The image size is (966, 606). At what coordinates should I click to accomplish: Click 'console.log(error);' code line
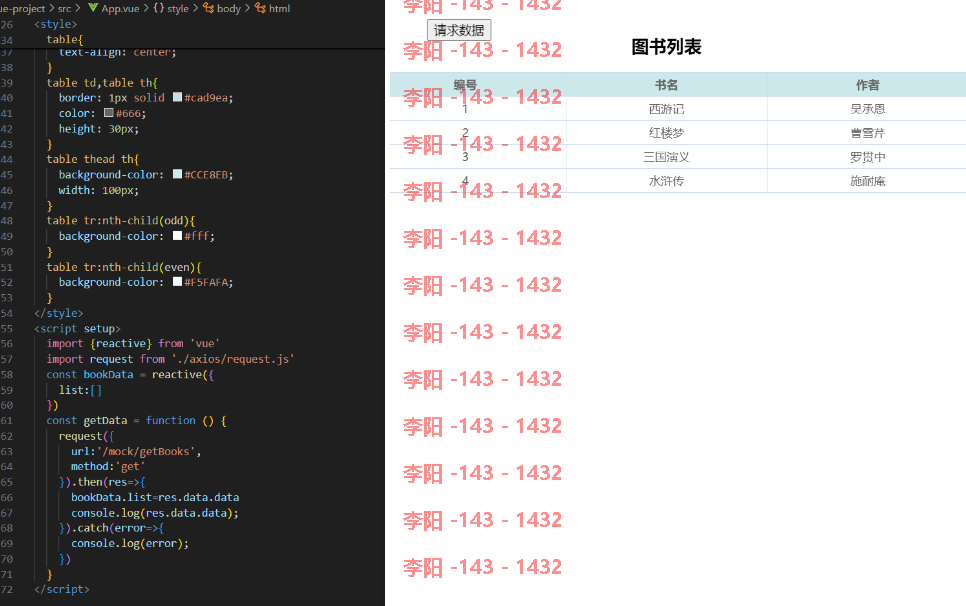(x=130, y=543)
